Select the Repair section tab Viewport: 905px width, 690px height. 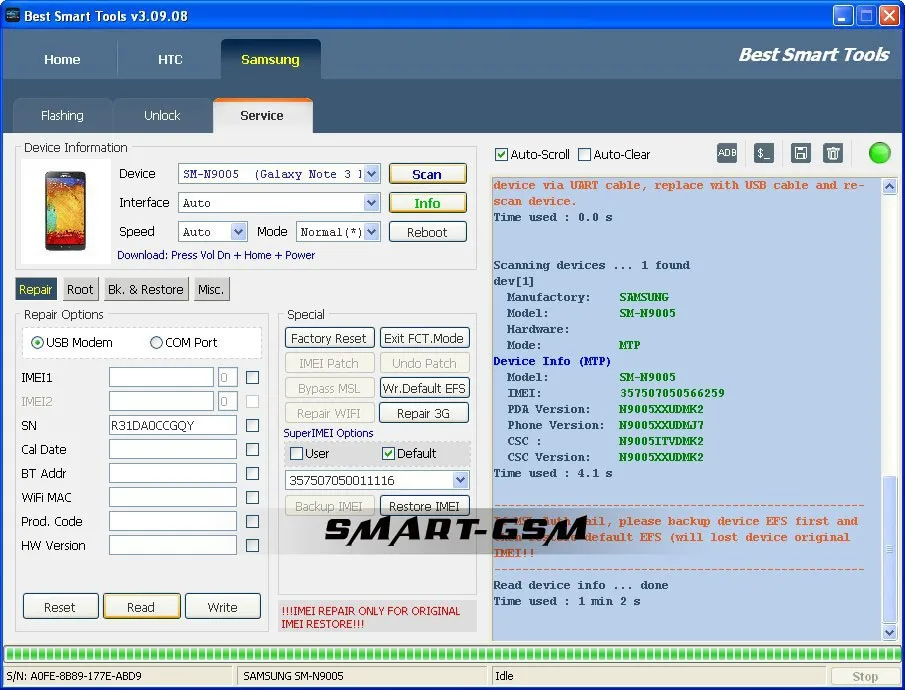pyautogui.click(x=36, y=289)
